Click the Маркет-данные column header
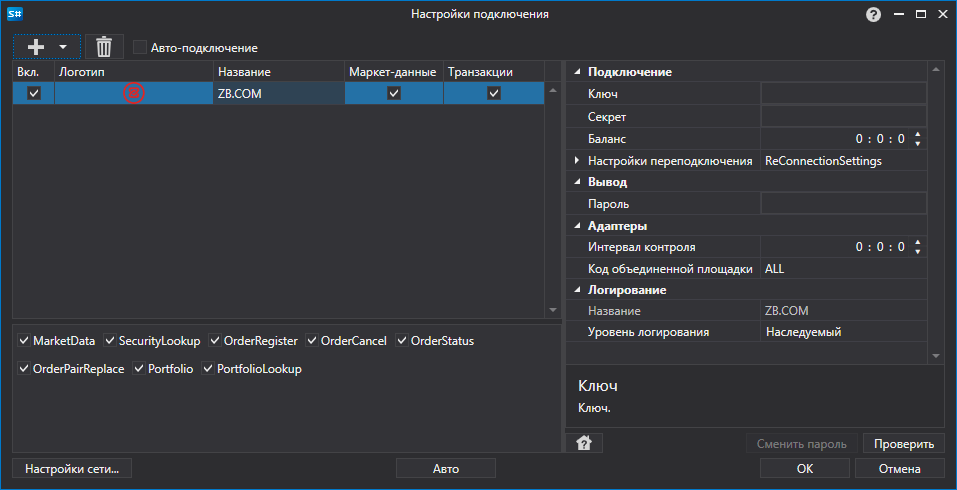The image size is (957, 490). 394,72
